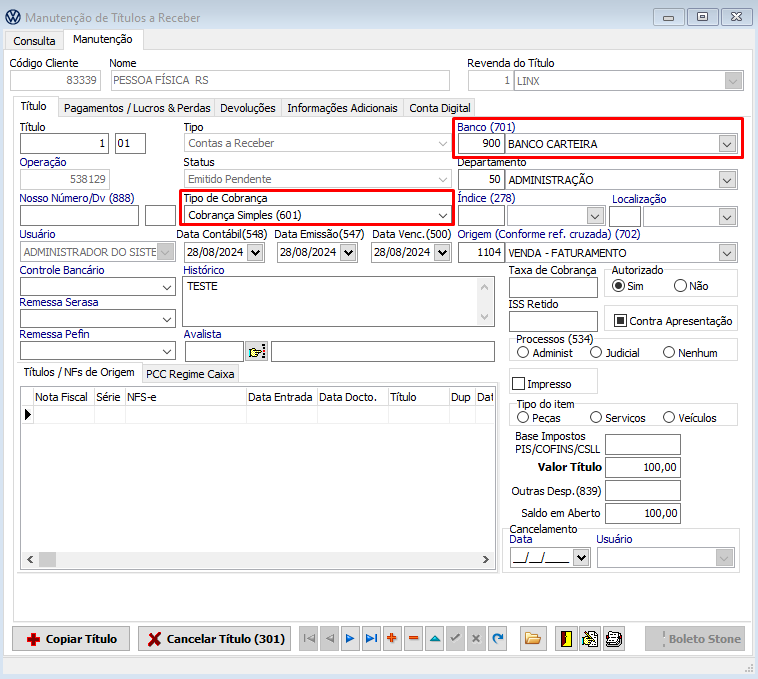Click the red minus delete record icon
Image resolution: width=758 pixels, height=679 pixels.
413,638
